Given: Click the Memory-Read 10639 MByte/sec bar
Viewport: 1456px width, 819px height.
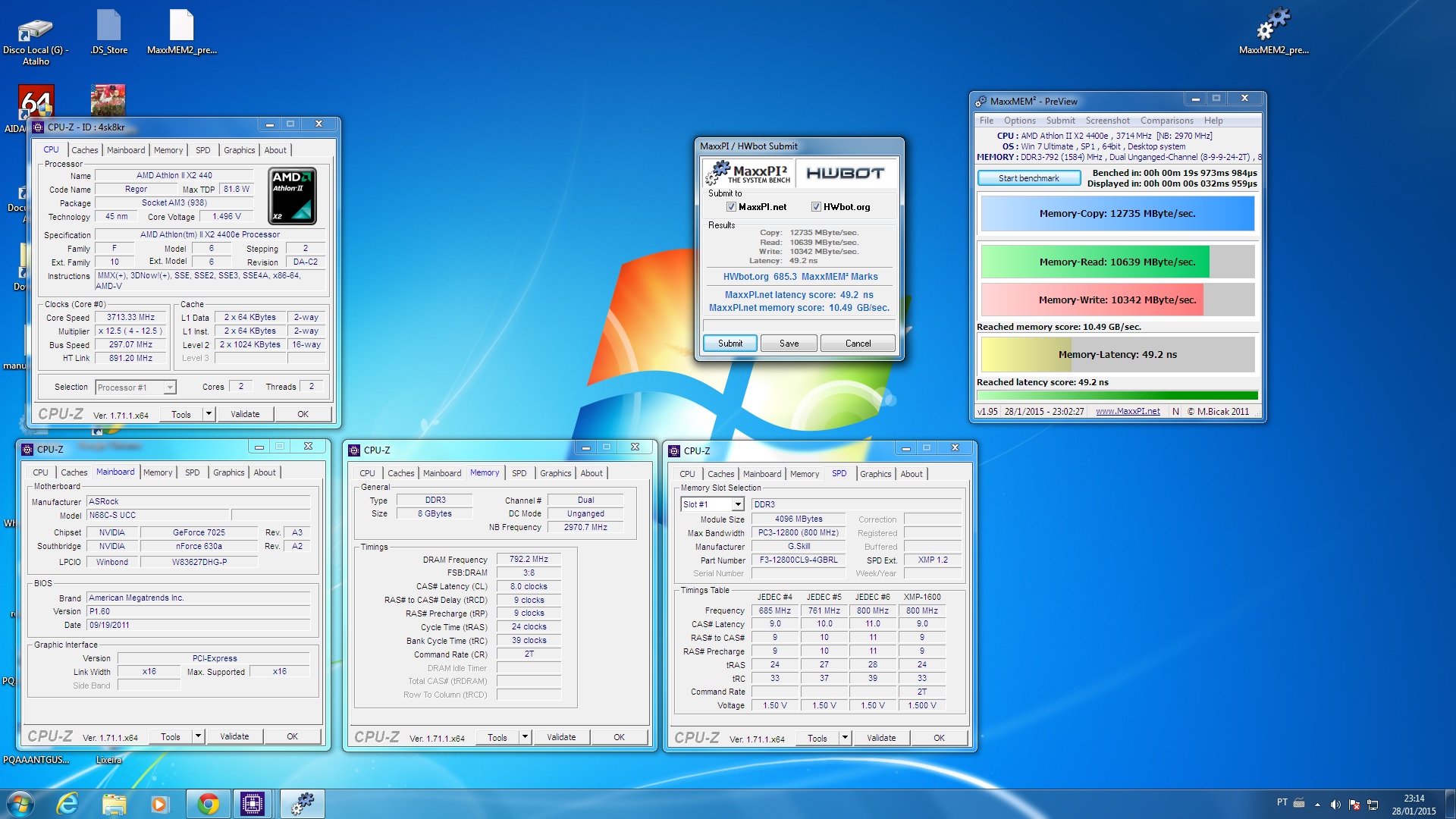Looking at the screenshot, I should click(1117, 262).
